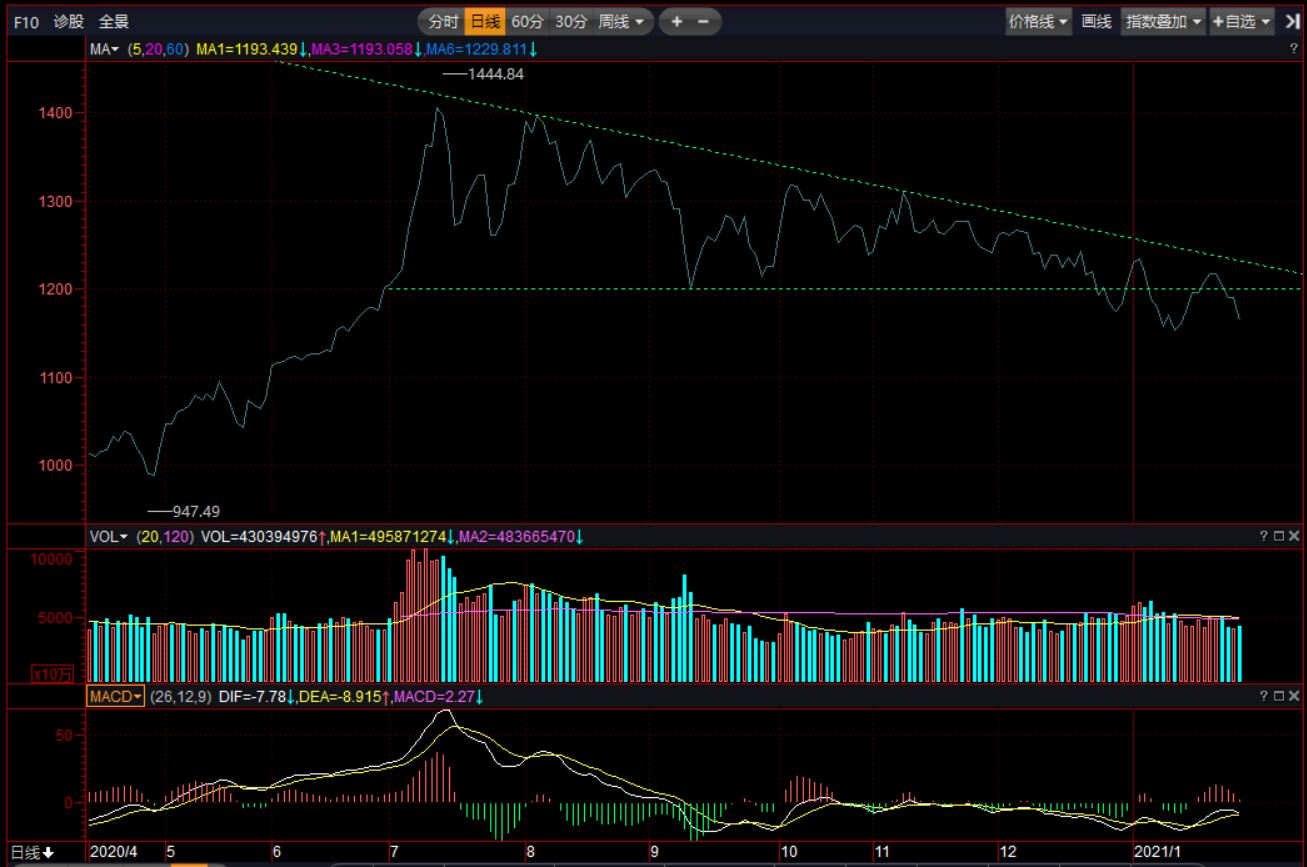The image size is (1307, 867).
Task: Click the VOL=430394976 value readout
Action: click(x=263, y=537)
